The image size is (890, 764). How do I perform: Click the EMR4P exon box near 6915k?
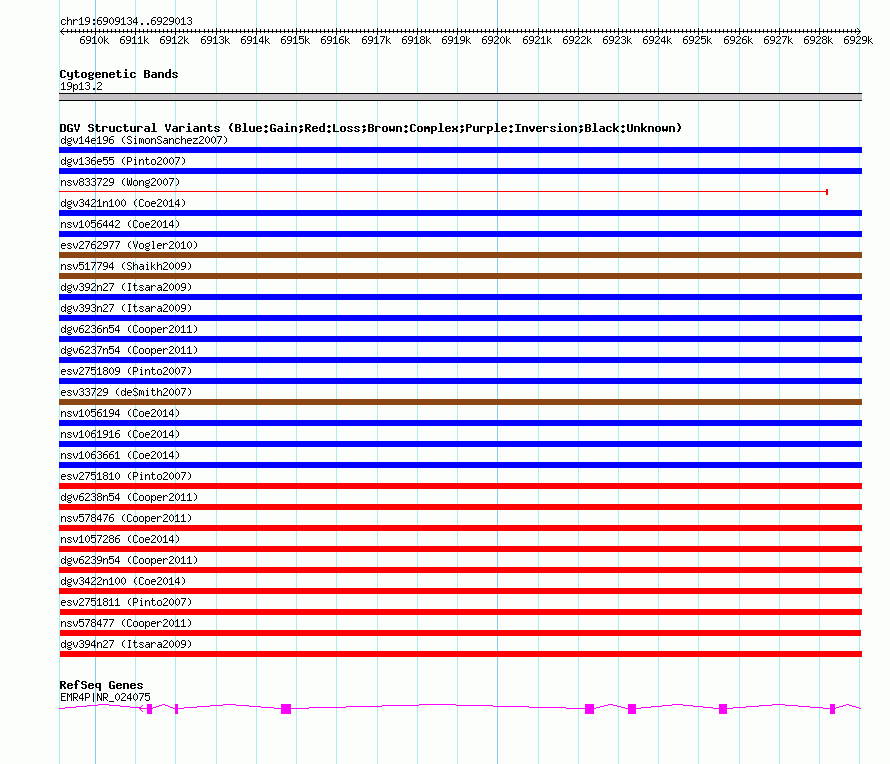[286, 709]
